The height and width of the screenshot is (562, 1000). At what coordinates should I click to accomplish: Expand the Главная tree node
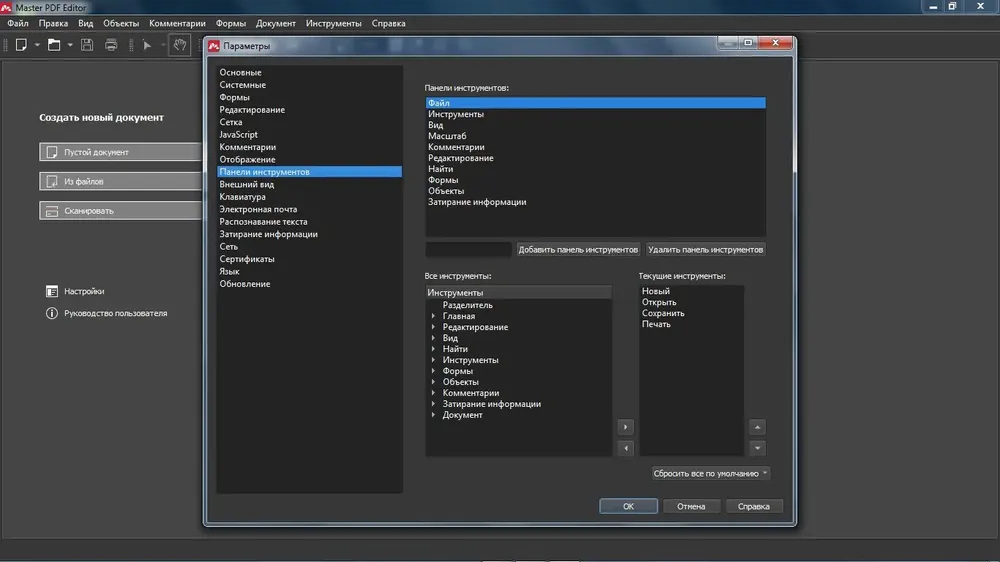[433, 316]
